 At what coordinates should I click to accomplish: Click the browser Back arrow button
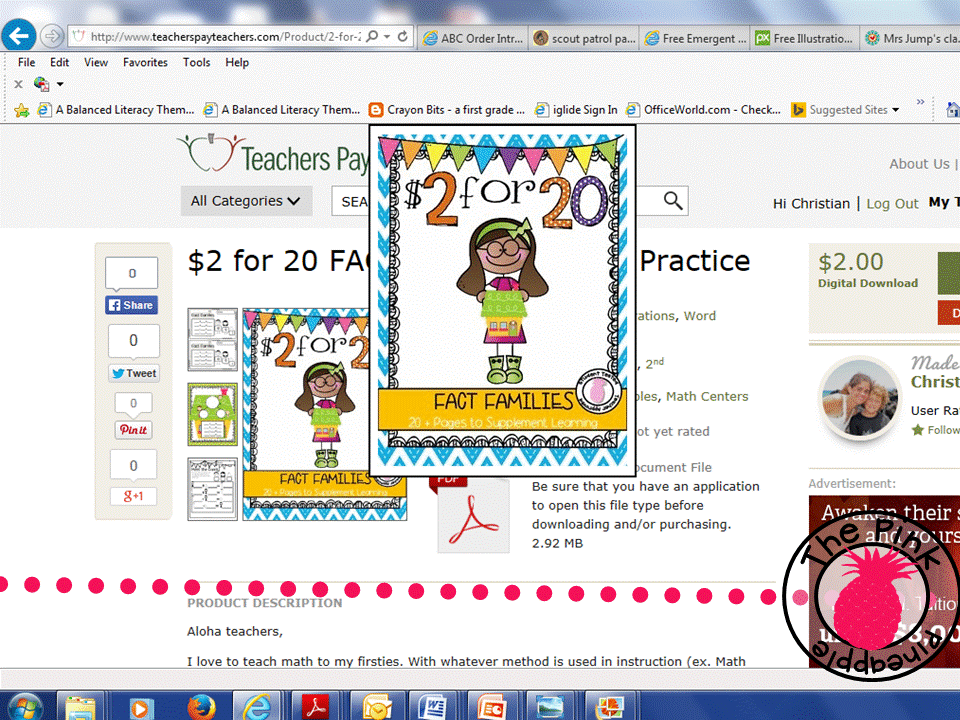point(18,36)
